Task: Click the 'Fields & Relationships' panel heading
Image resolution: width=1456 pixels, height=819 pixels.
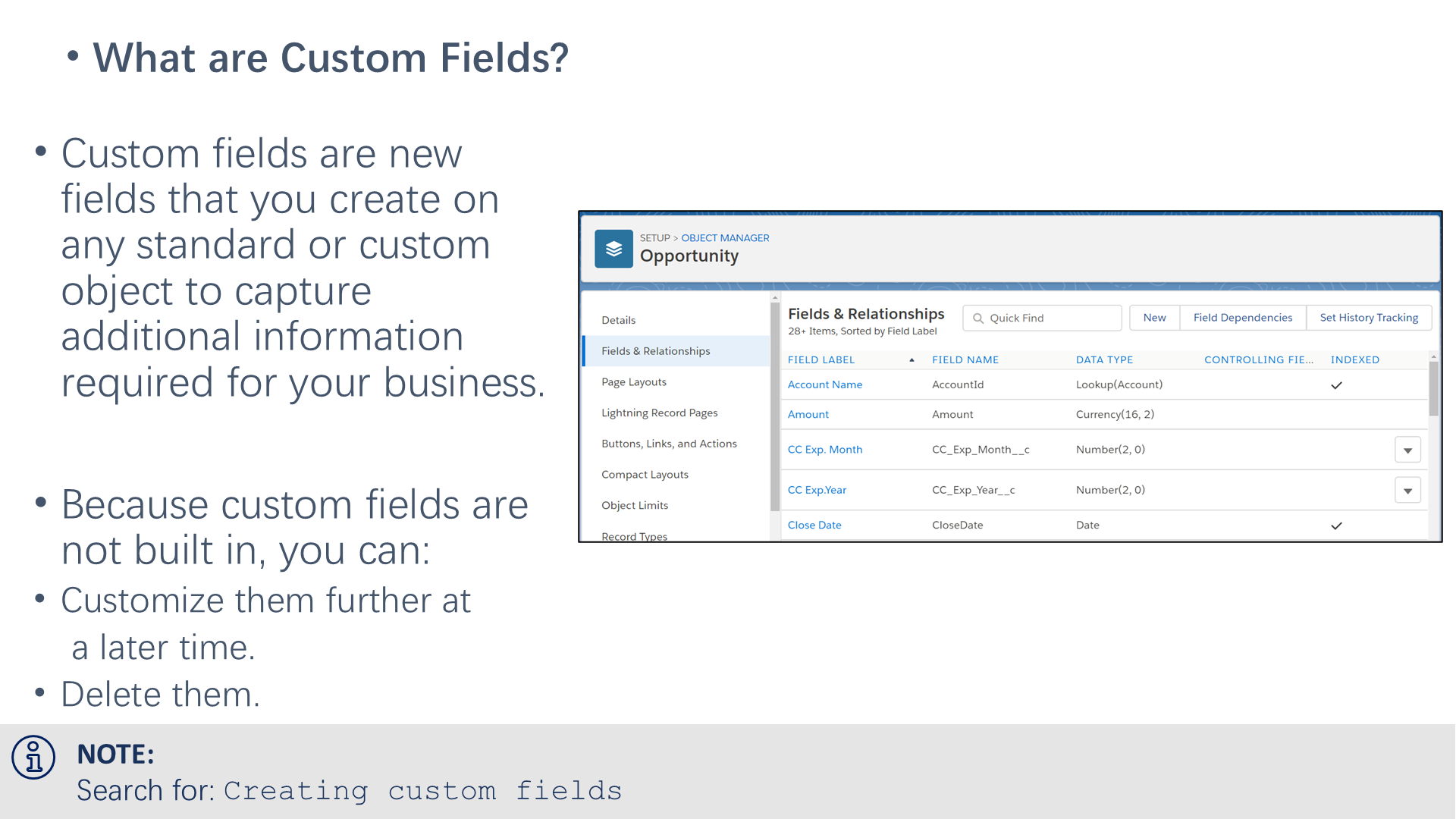Action: (x=866, y=314)
